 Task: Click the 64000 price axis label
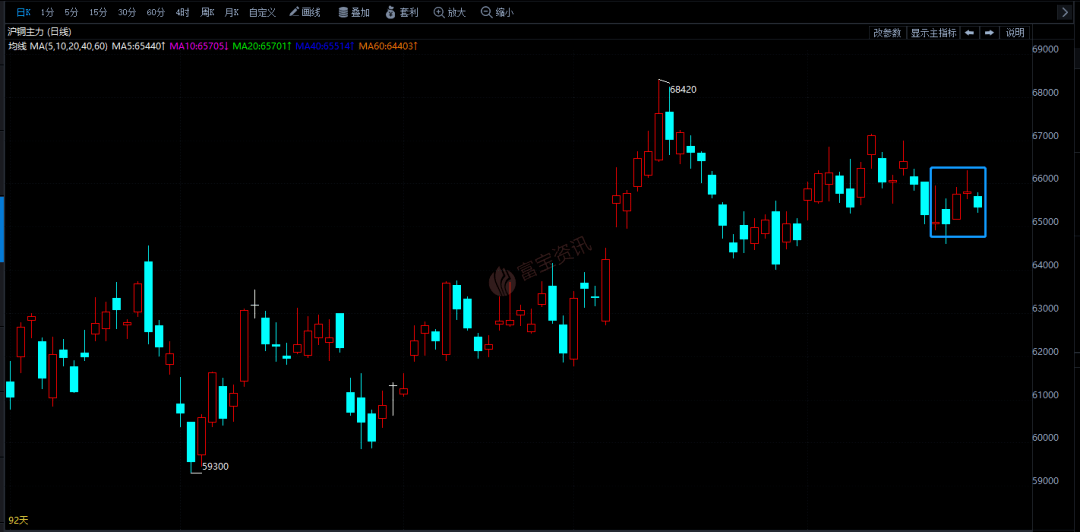[1044, 265]
